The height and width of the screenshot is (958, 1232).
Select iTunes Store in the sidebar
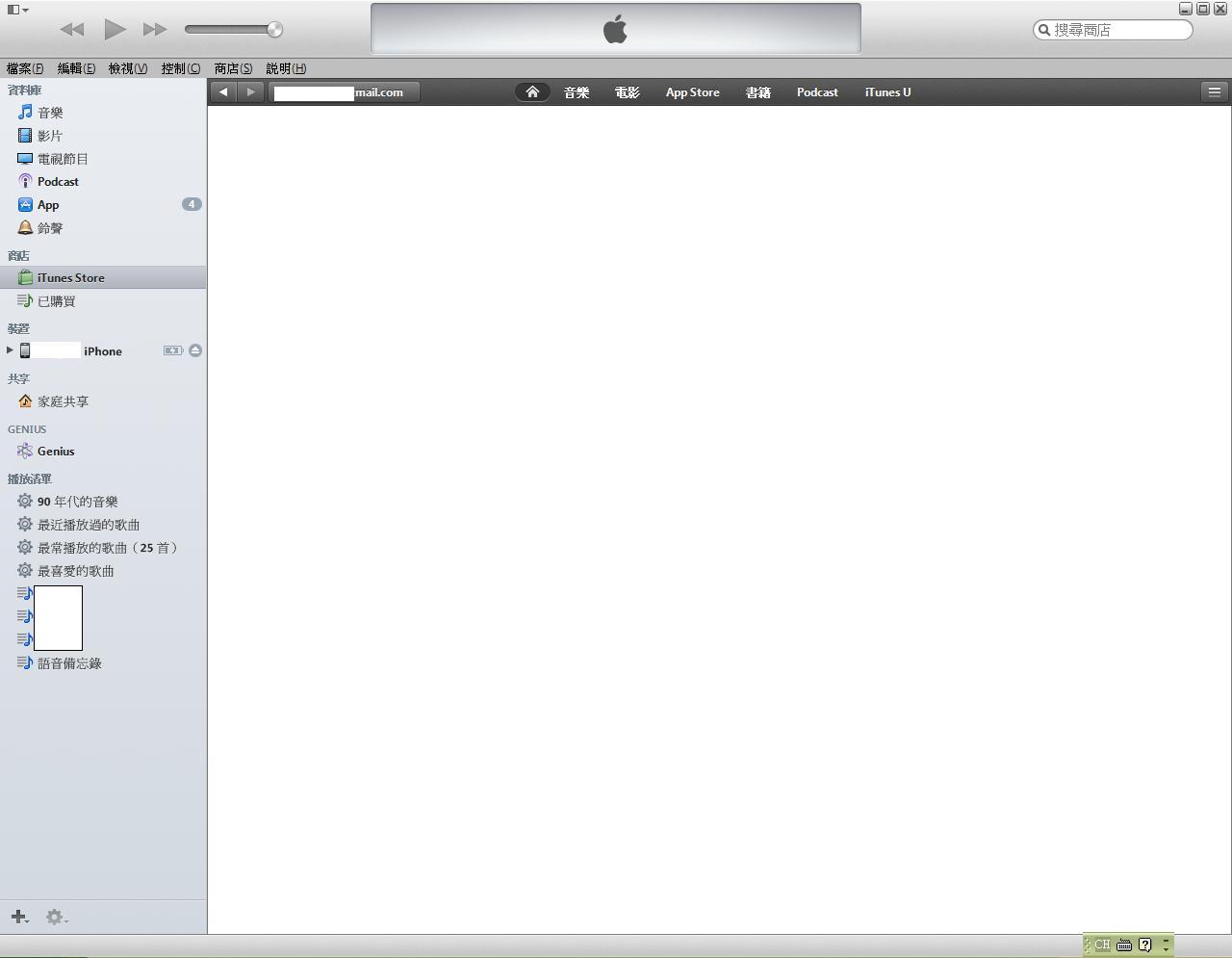pyautogui.click(x=103, y=278)
